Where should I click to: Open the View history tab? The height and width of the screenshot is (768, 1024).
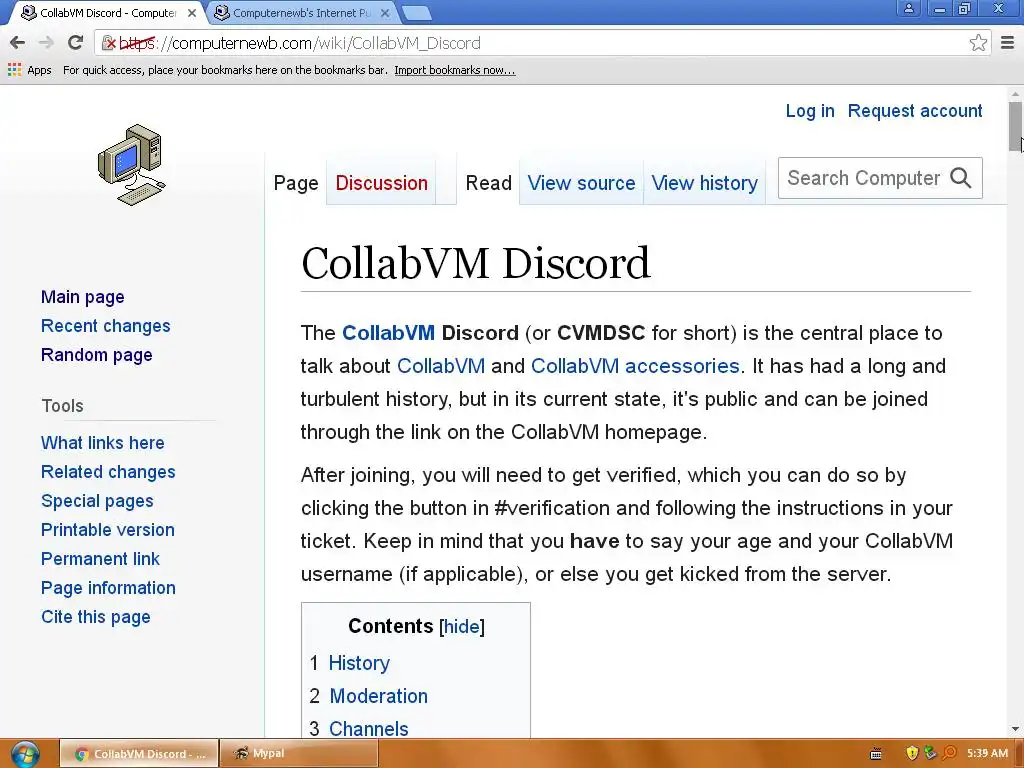[x=705, y=183]
